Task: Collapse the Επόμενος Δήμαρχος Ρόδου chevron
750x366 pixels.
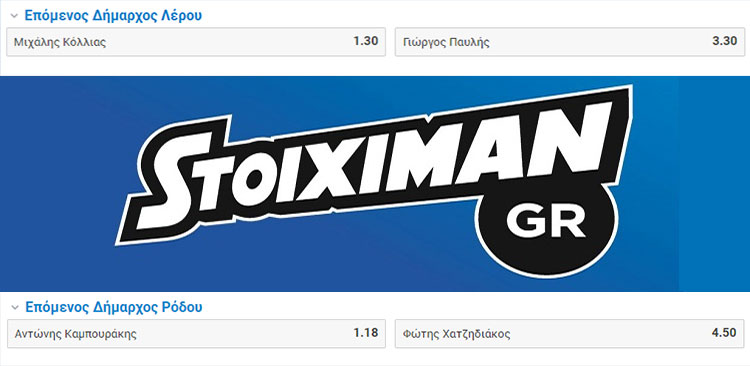Action: [x=14, y=308]
